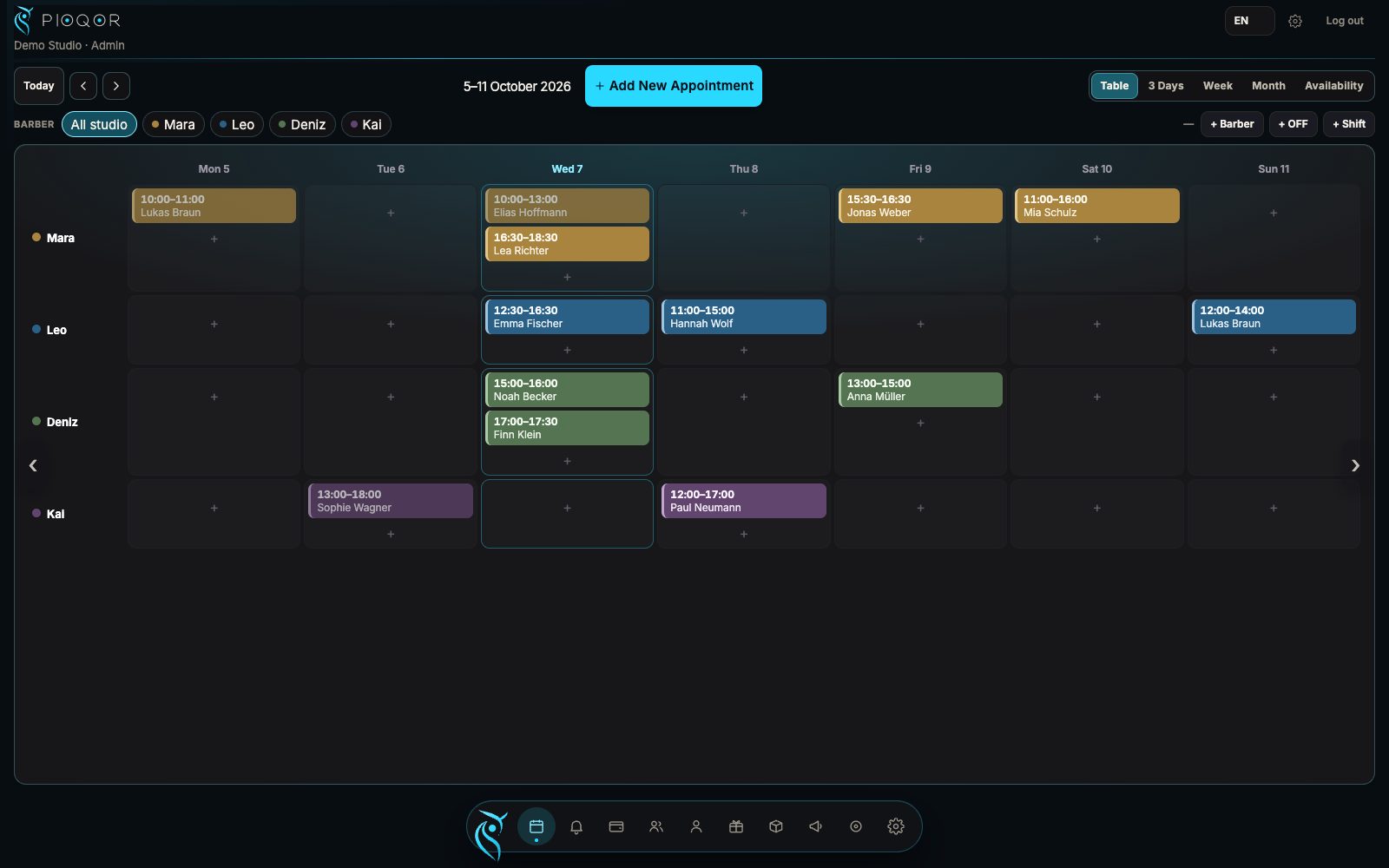Switch to Table view tab

1115,86
